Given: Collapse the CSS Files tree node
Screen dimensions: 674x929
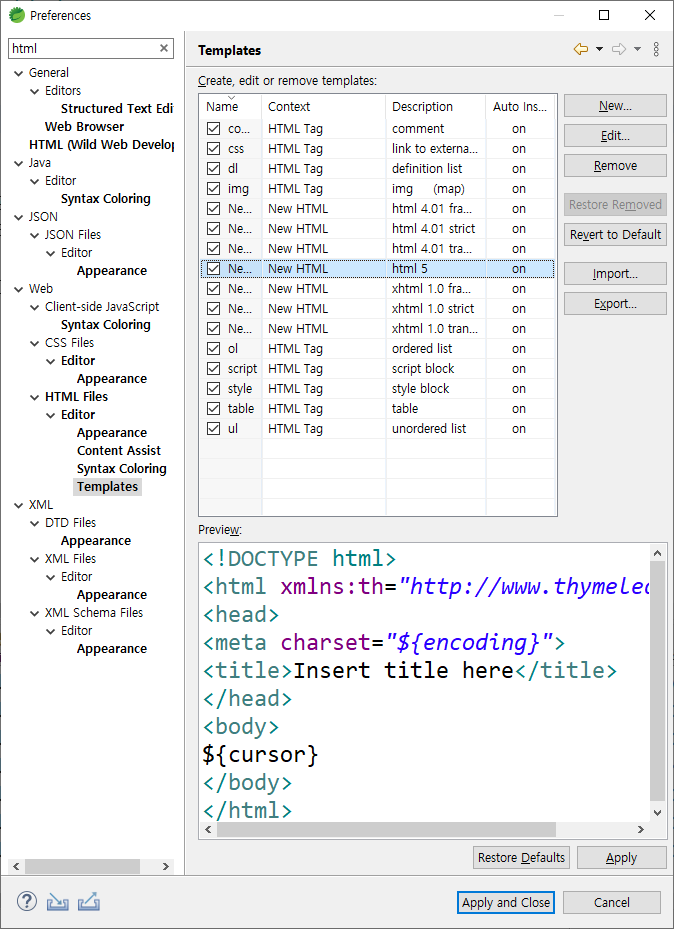Looking at the screenshot, I should (35, 343).
